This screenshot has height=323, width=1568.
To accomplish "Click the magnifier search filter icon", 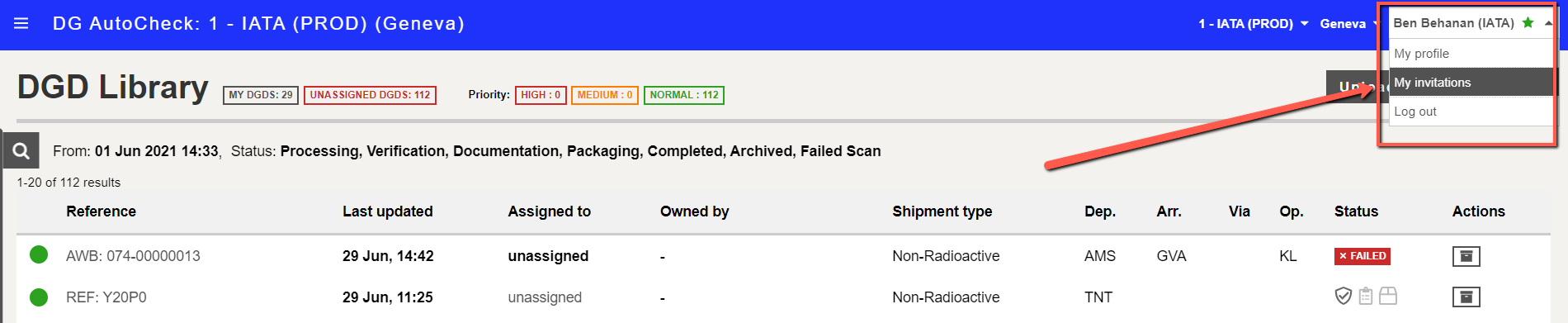I will coord(21,151).
